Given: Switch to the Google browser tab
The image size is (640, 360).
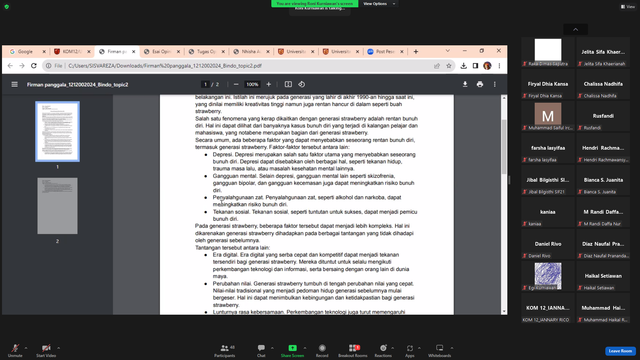Looking at the screenshot, I should 24,51.
